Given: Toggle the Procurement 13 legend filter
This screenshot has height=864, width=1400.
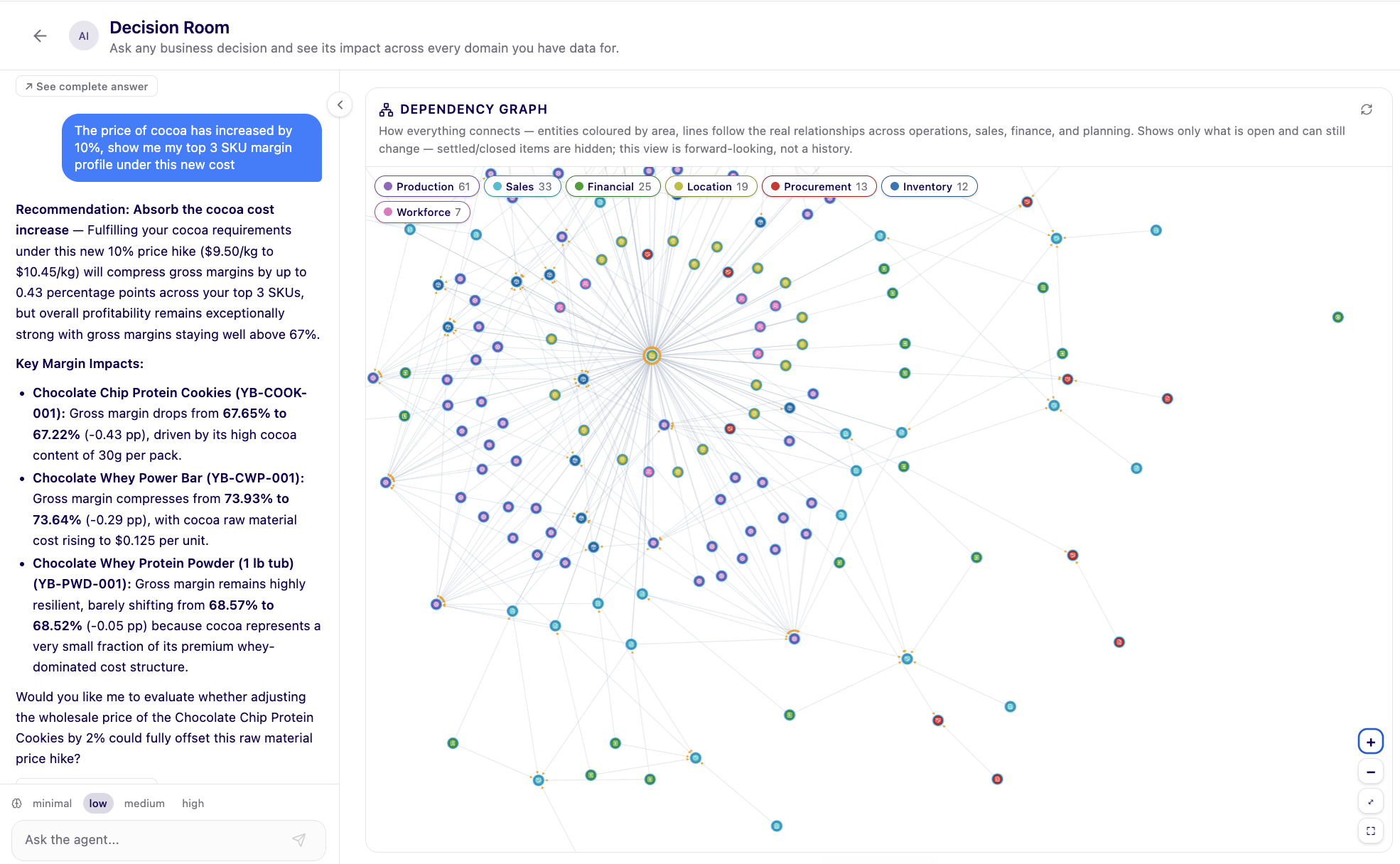Looking at the screenshot, I should tap(819, 187).
